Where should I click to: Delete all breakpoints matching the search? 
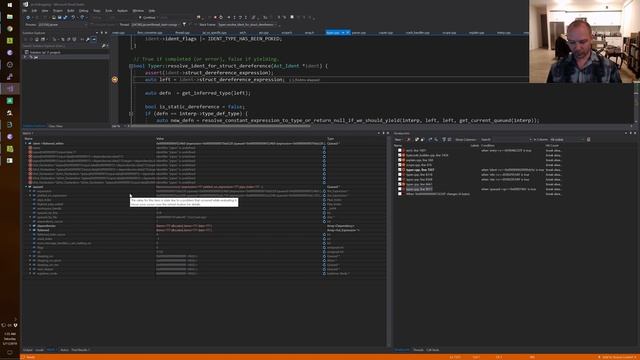[417, 140]
